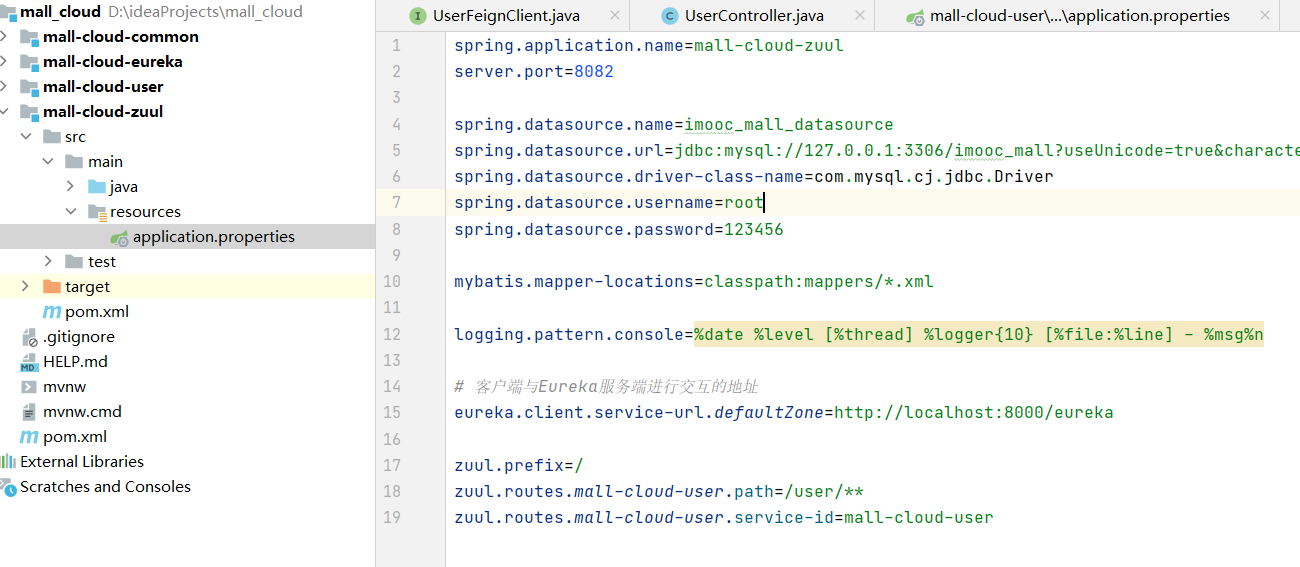Click line number 19 in the gutter

coord(392,518)
